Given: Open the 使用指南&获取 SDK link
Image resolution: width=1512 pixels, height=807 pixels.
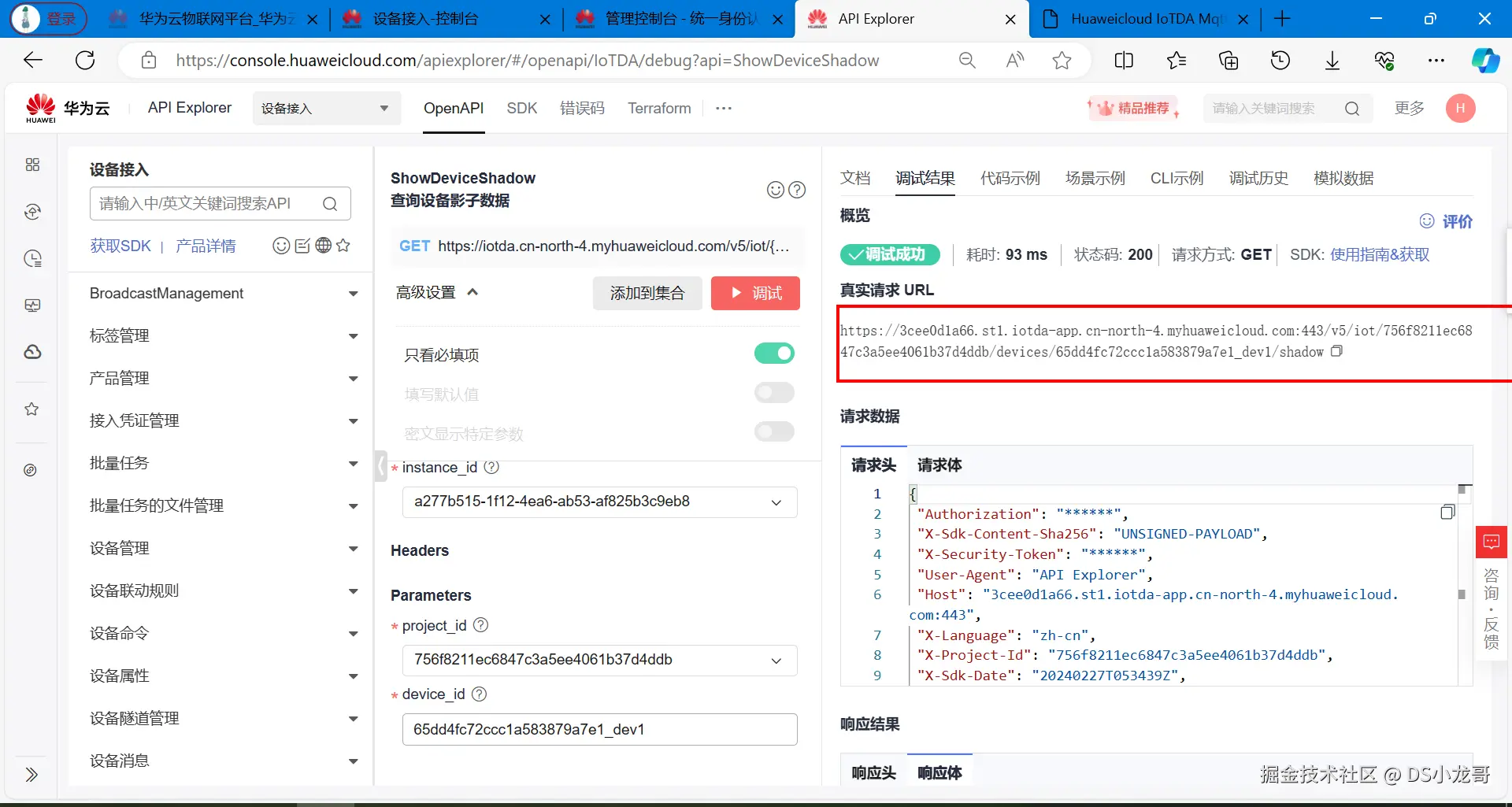Looking at the screenshot, I should point(1380,254).
